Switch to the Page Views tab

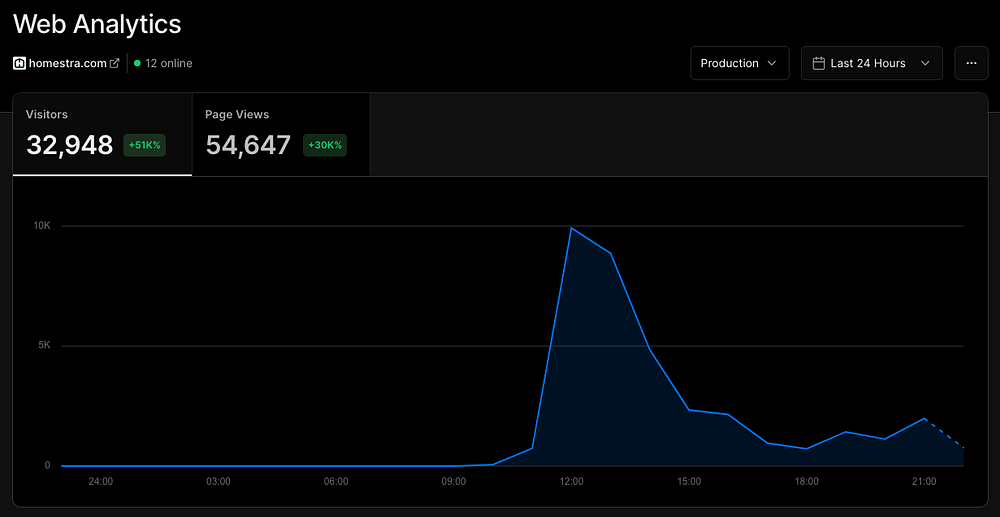pos(281,135)
